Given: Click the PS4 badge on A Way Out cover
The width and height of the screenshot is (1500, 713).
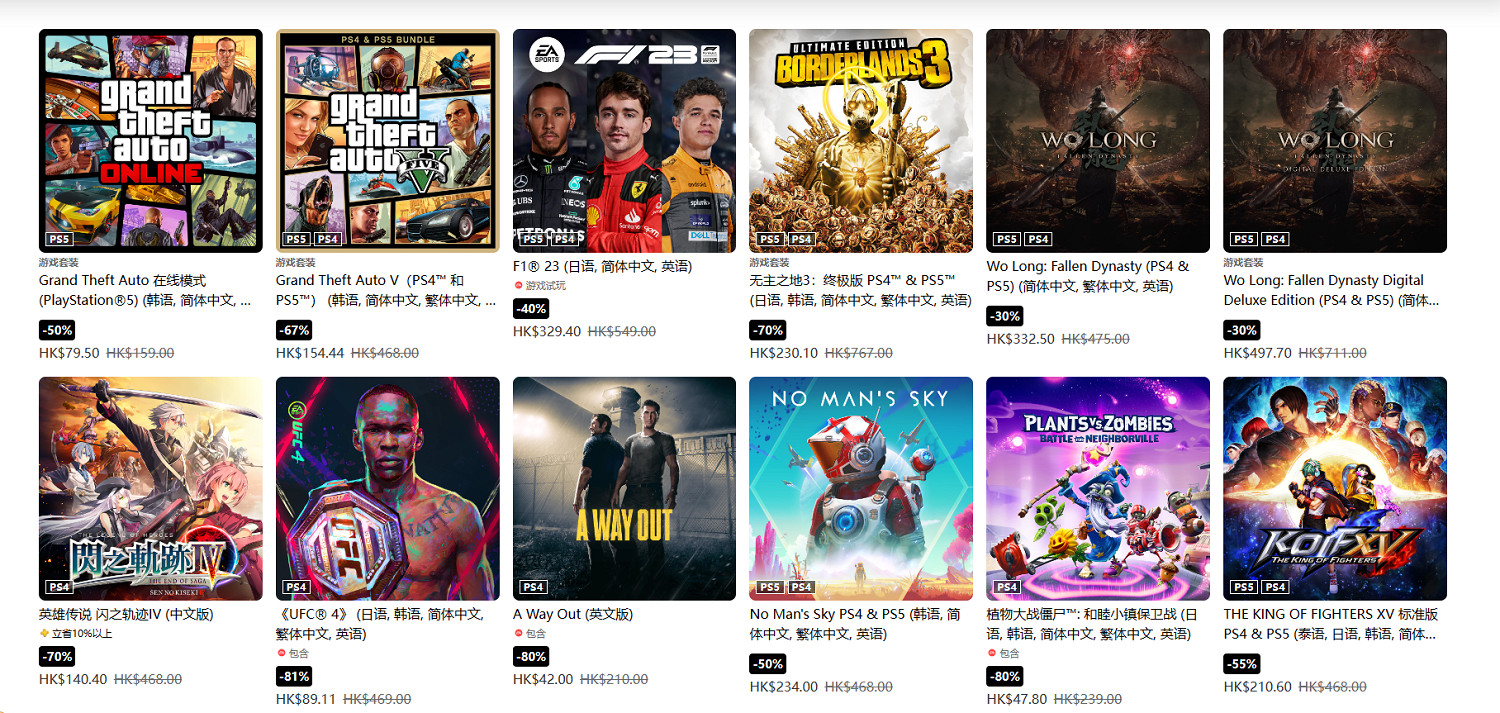Looking at the screenshot, I should pos(533,587).
